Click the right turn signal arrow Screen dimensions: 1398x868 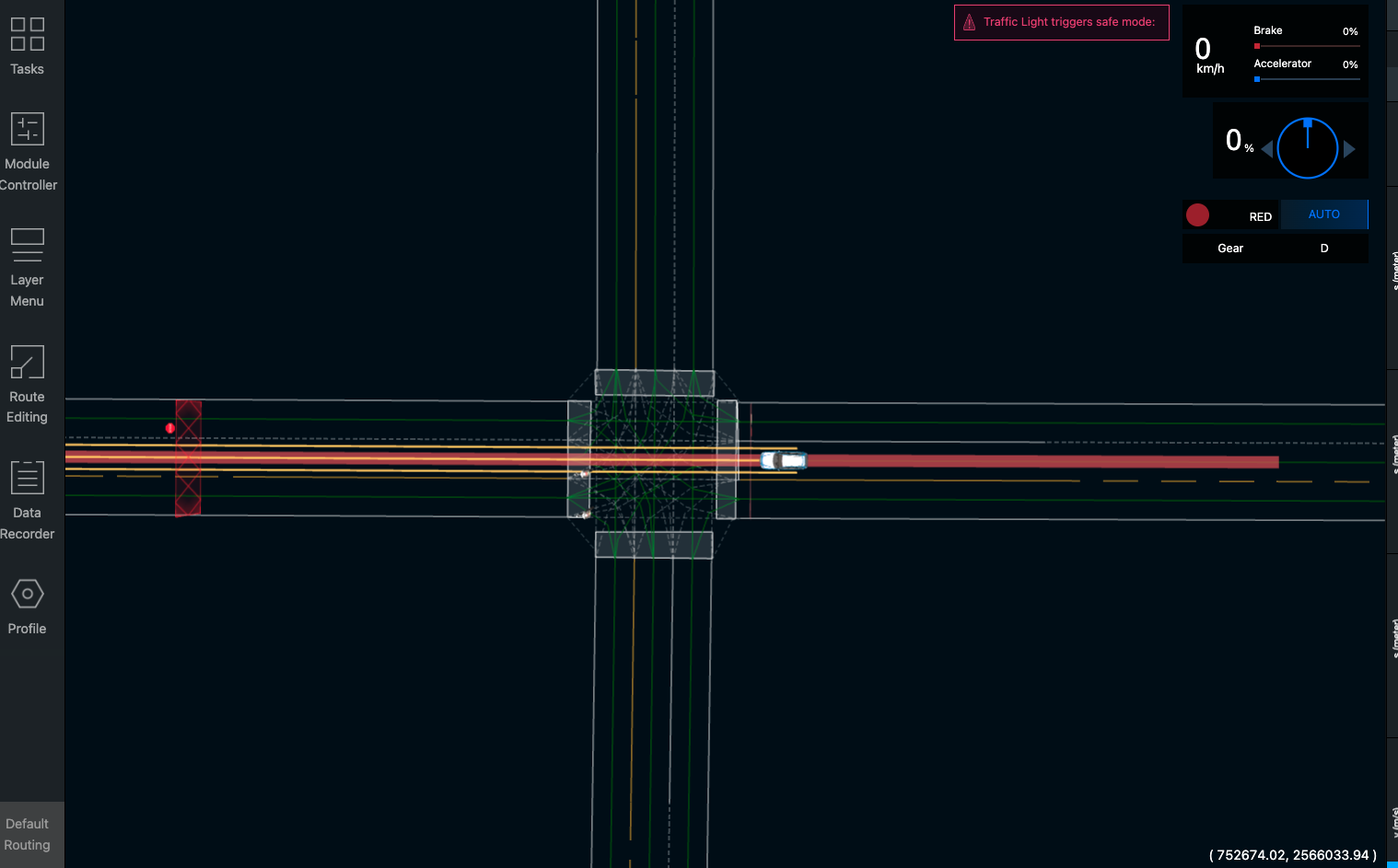pyautogui.click(x=1349, y=149)
